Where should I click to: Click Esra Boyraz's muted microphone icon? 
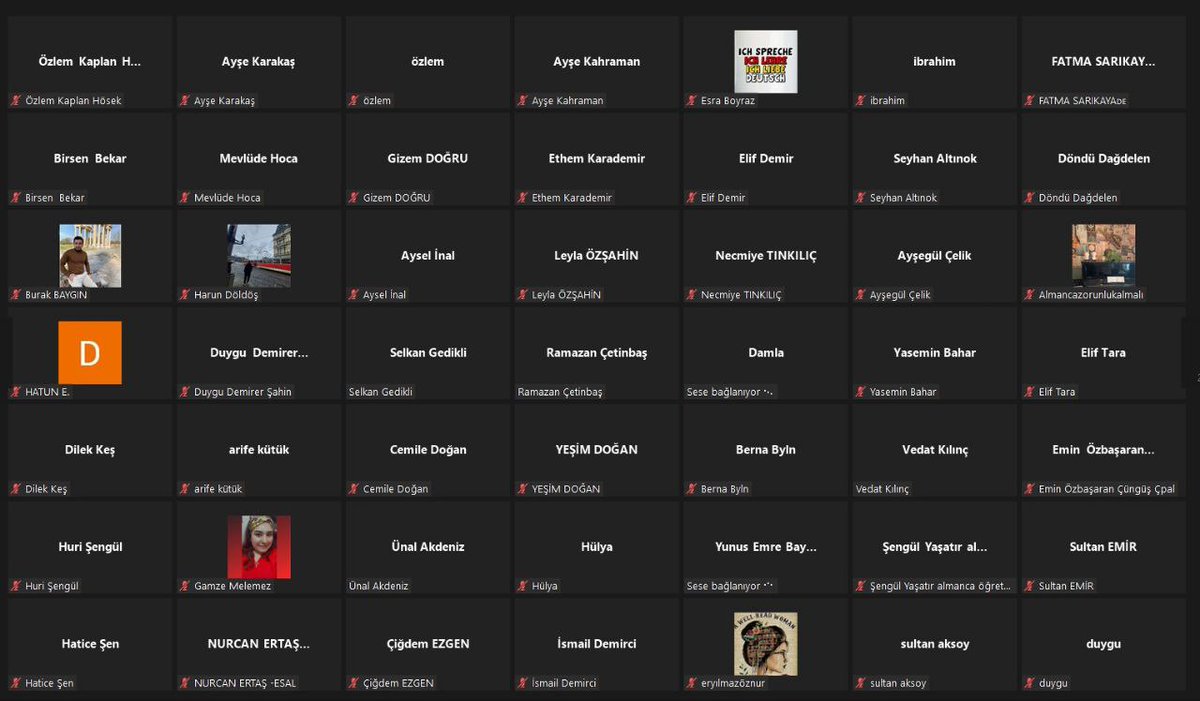[x=692, y=101]
